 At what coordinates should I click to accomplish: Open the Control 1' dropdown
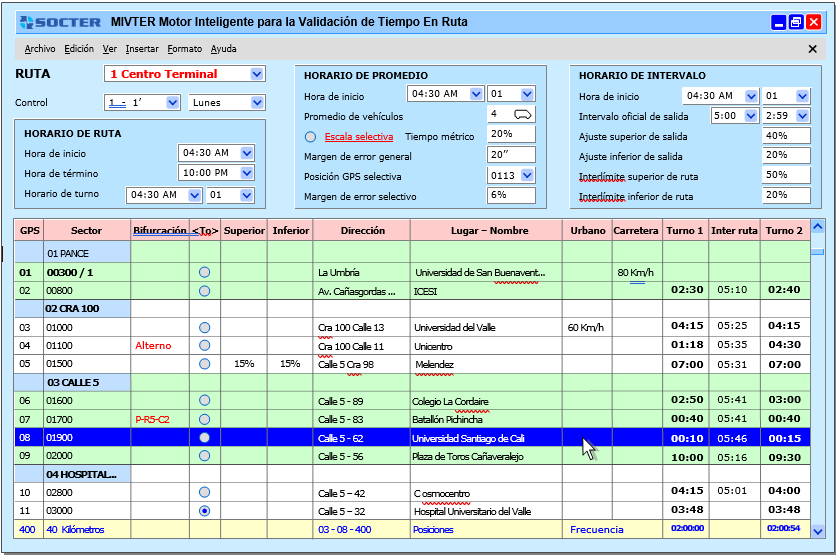click(x=172, y=102)
